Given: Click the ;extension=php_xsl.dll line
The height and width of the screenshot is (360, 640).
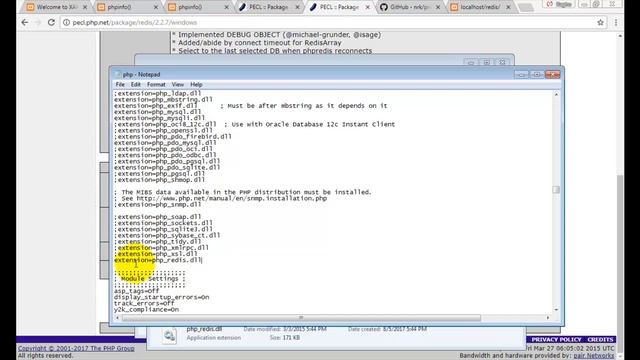Looking at the screenshot, I should click(x=156, y=254).
